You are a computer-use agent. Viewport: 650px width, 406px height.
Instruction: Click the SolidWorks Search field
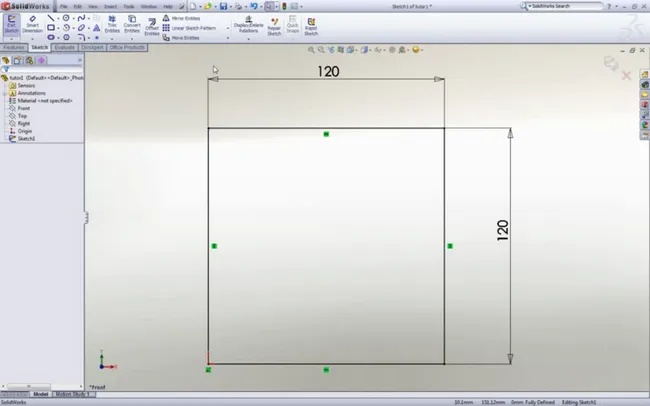click(x=565, y=6)
